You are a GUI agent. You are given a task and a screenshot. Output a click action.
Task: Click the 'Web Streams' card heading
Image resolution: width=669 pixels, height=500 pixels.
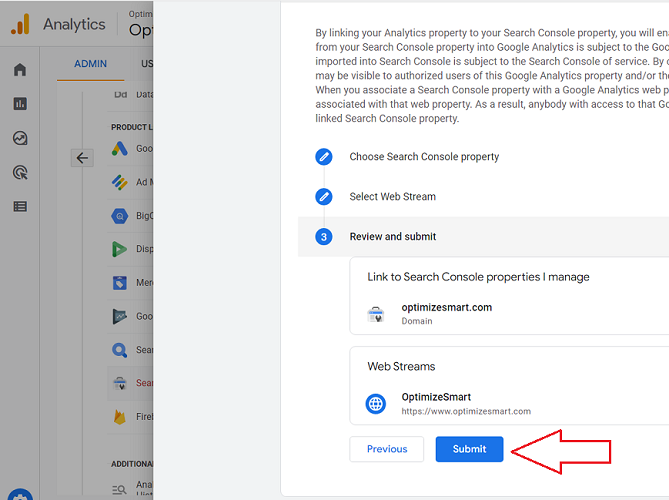[401, 366]
